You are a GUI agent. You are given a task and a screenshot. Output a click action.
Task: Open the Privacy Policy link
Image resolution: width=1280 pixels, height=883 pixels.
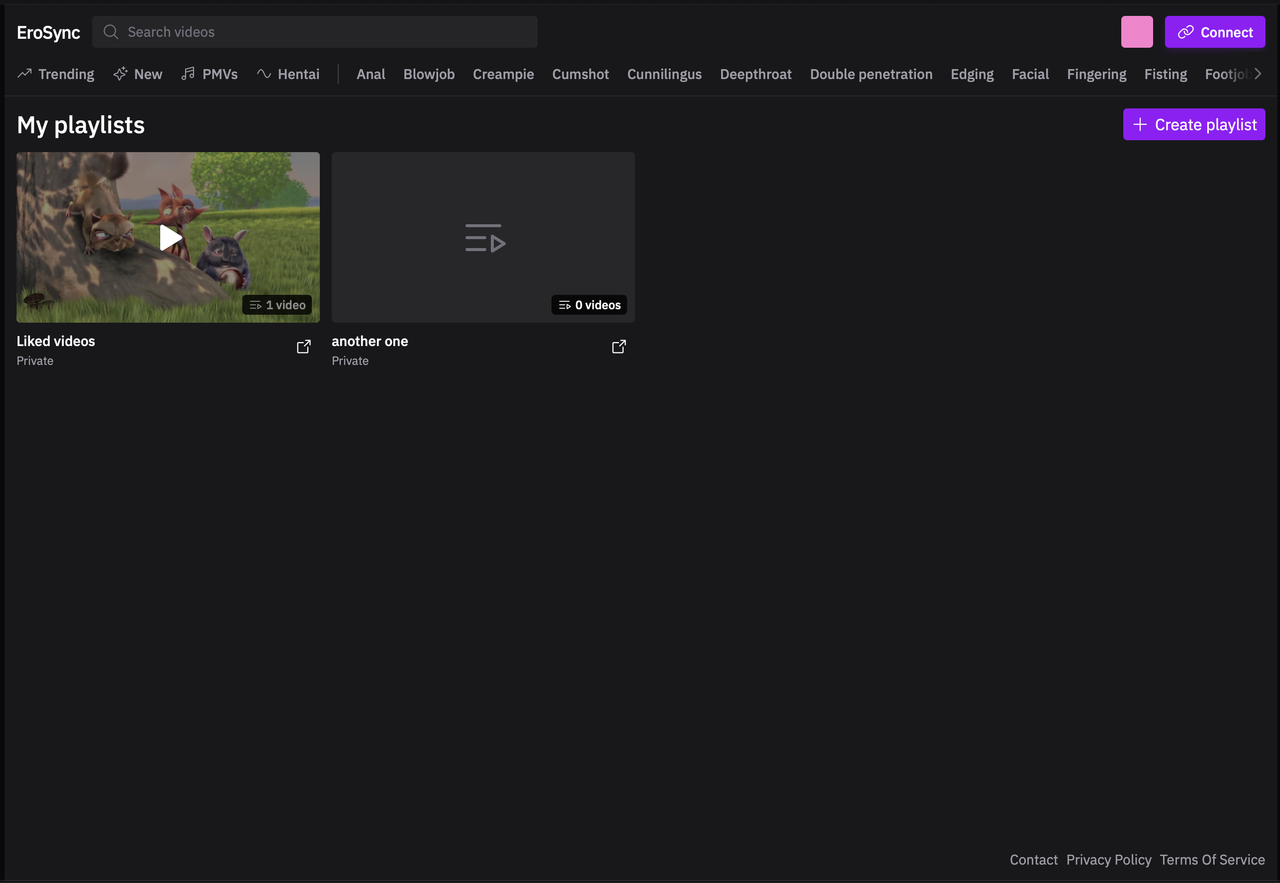pos(1109,860)
